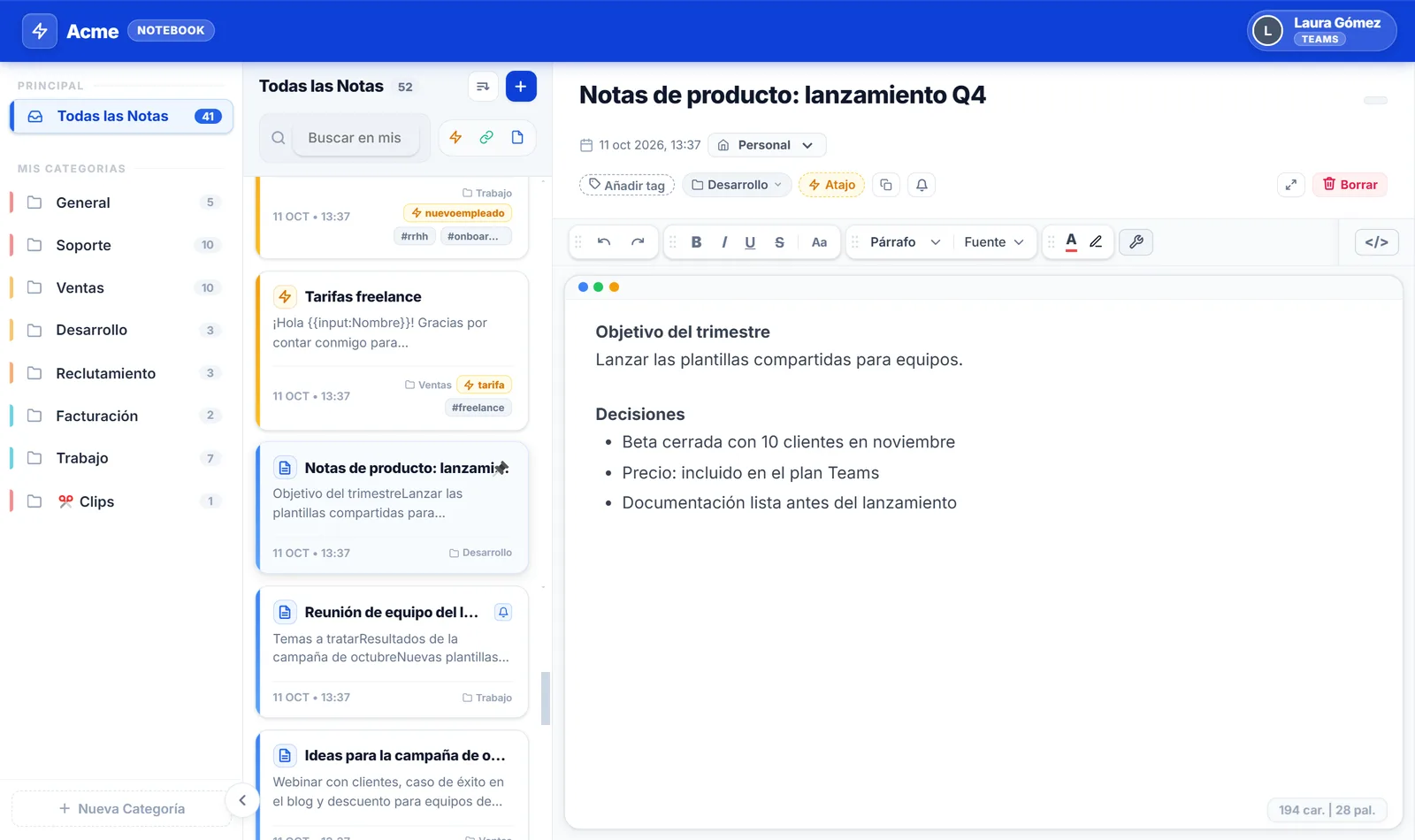The height and width of the screenshot is (840, 1415).
Task: Click Nueva Categoría button
Action: (x=121, y=808)
